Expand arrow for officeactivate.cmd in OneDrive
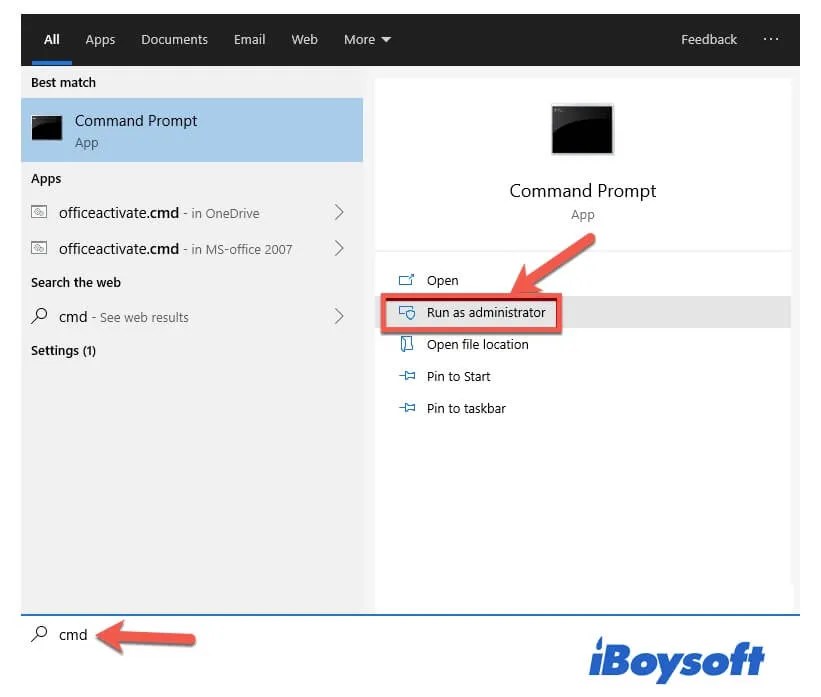The width and height of the screenshot is (821, 697). click(339, 212)
